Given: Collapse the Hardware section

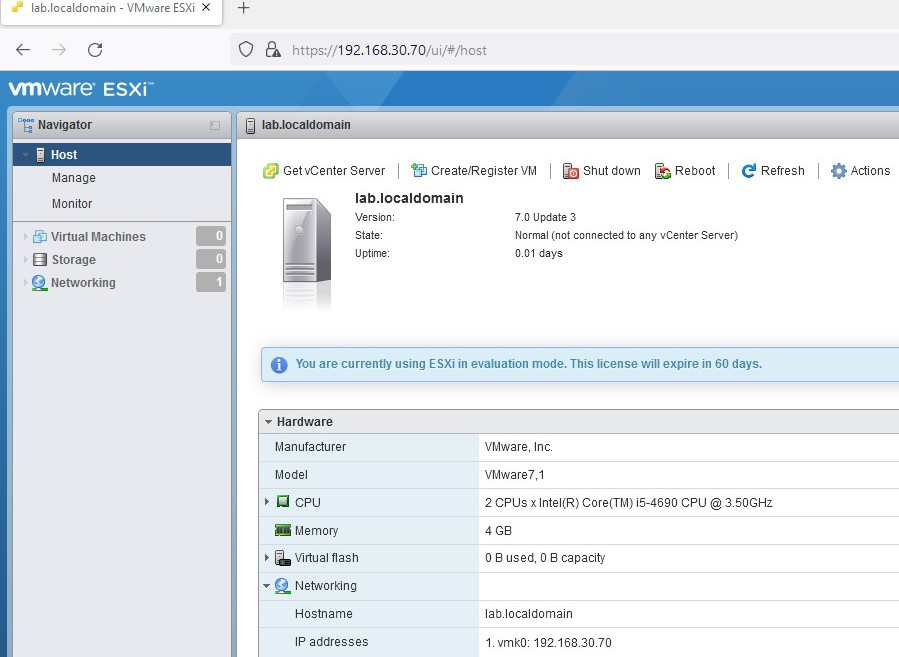Looking at the screenshot, I should 268,422.
